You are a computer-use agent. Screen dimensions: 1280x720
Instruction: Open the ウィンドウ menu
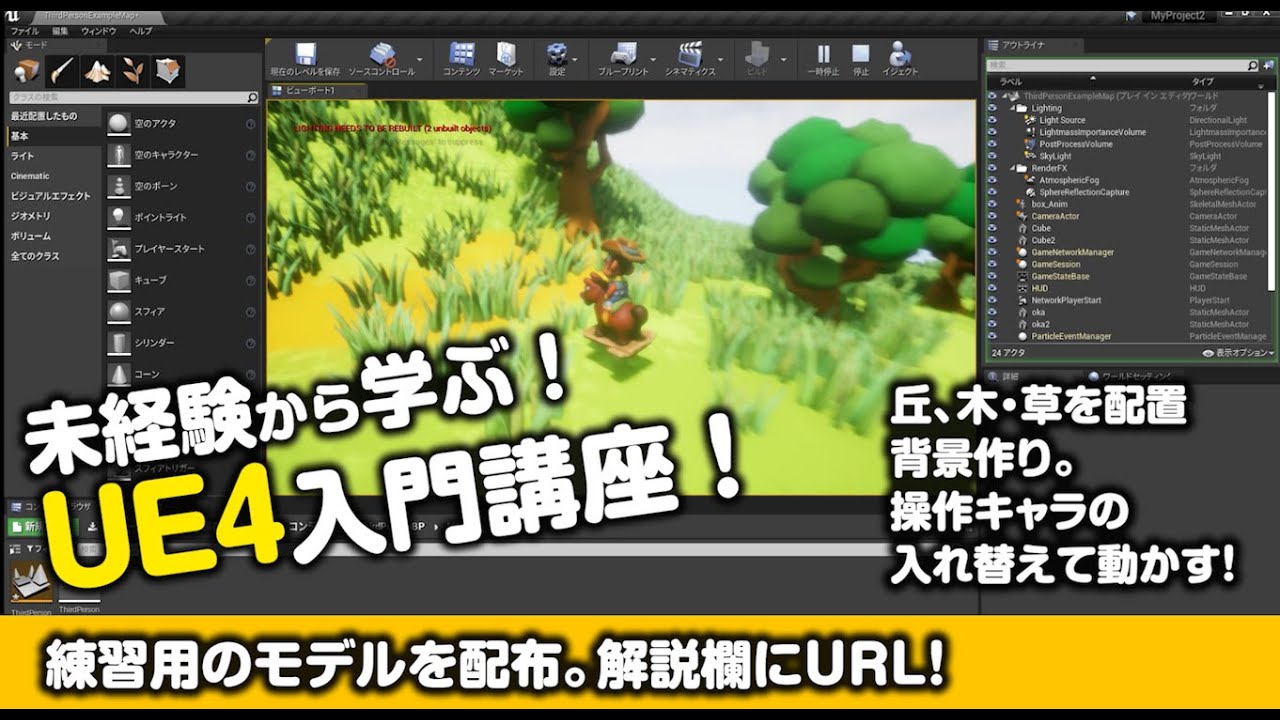tap(99, 32)
